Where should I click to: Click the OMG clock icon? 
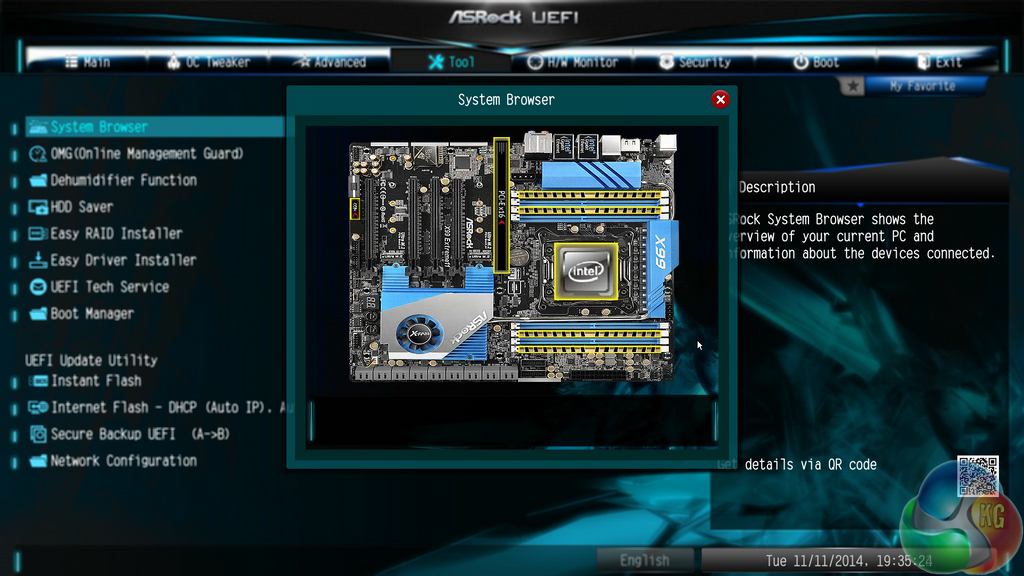coord(38,153)
